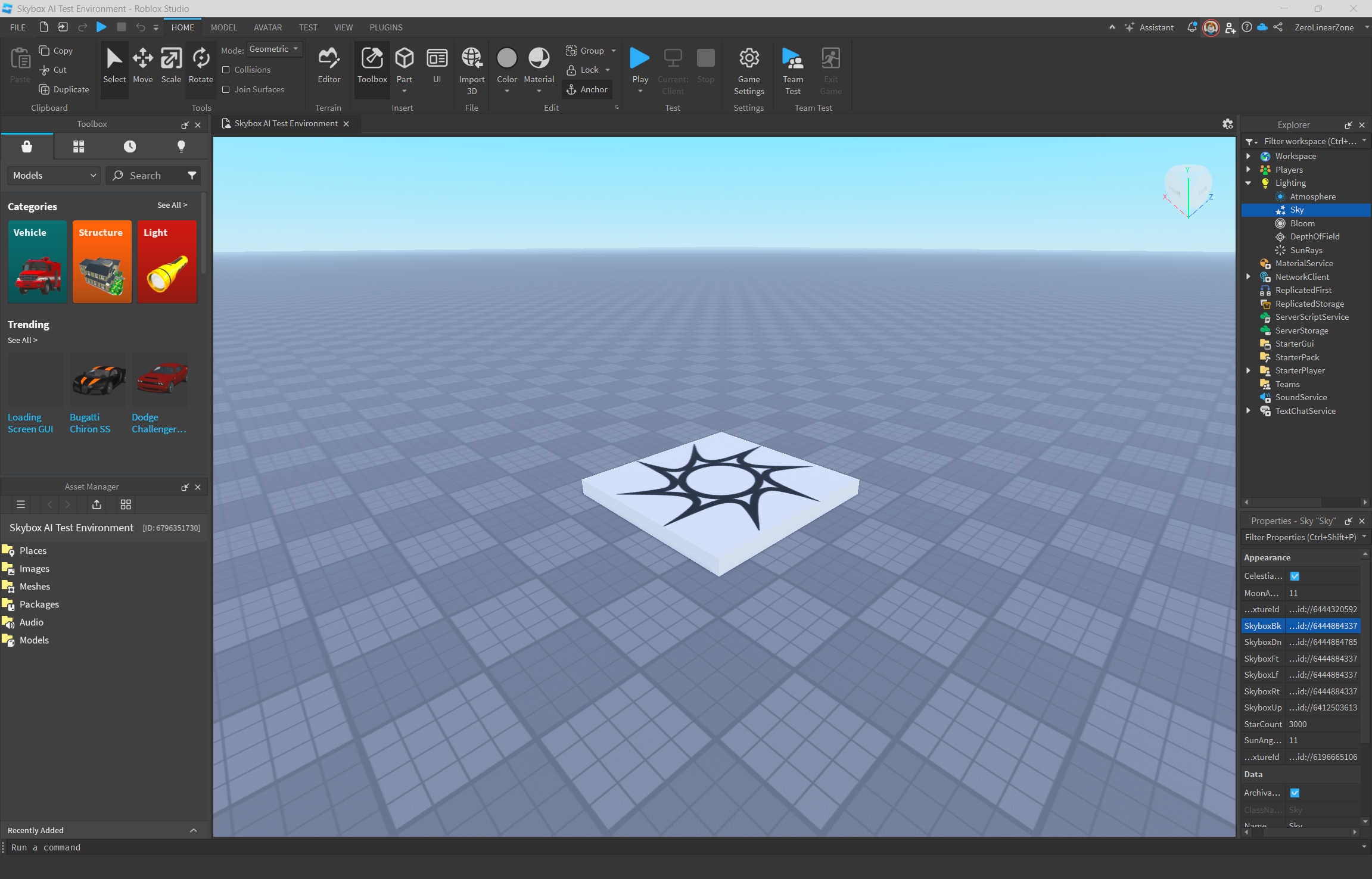Switch to the PLUGINS ribbon tab
Screen dimensions: 1372x879
tap(385, 27)
